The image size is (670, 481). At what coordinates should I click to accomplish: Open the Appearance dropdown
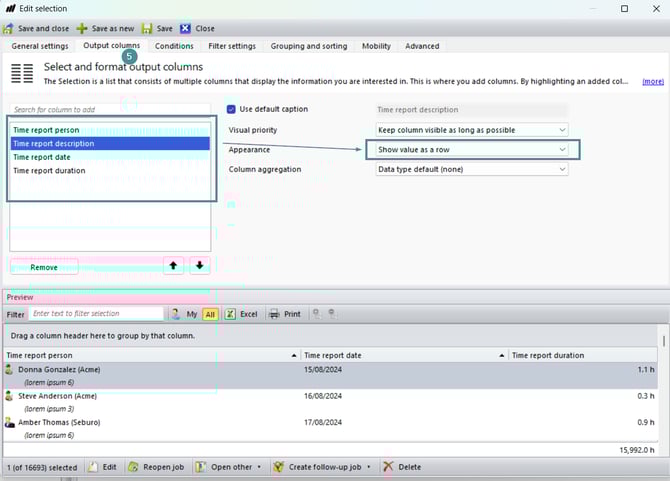click(x=472, y=149)
